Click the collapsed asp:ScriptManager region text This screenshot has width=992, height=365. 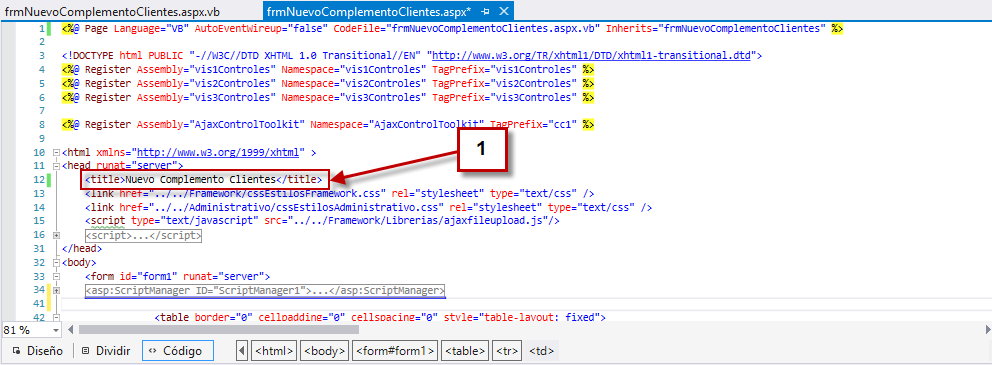266,290
